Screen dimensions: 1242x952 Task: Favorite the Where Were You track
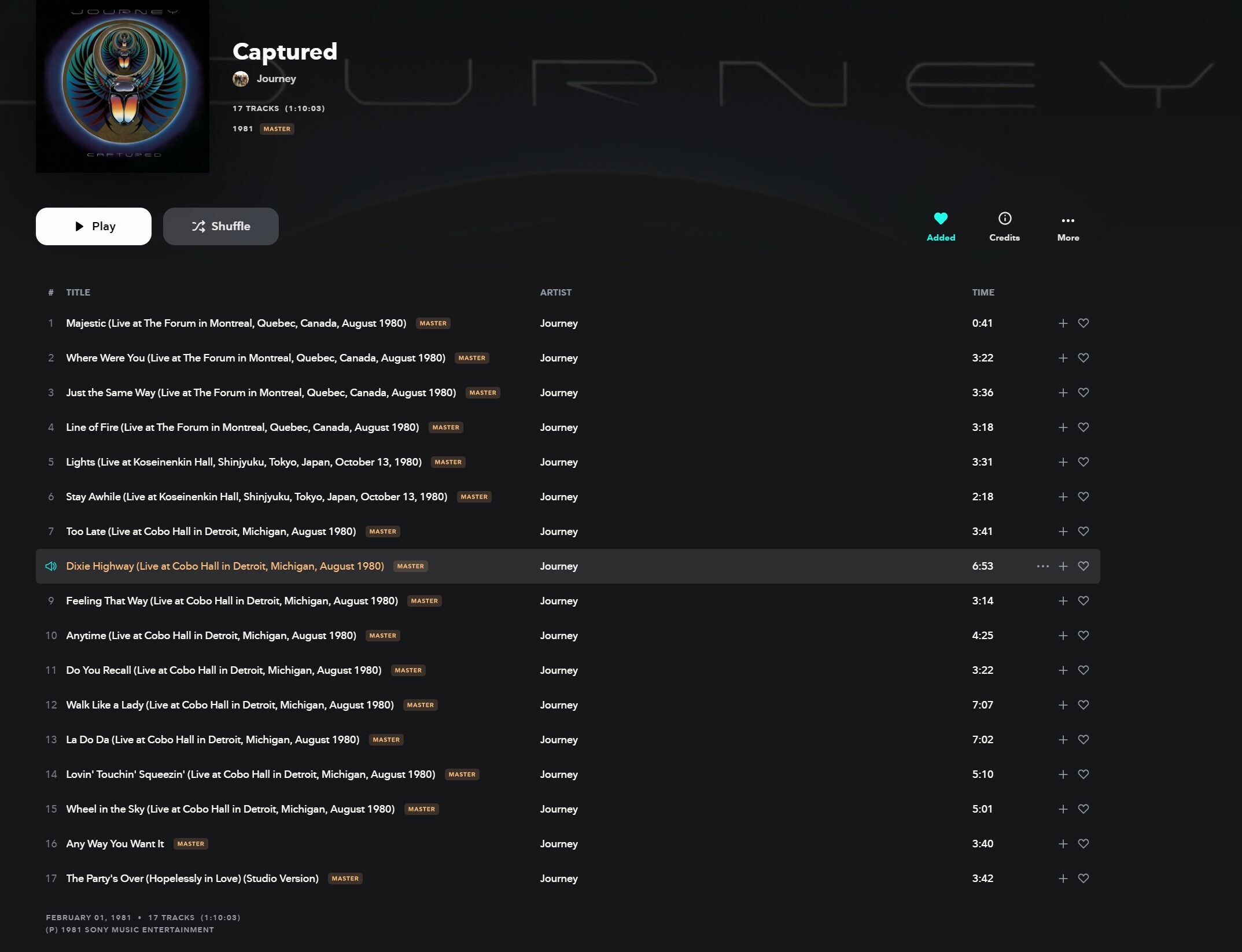click(1083, 358)
